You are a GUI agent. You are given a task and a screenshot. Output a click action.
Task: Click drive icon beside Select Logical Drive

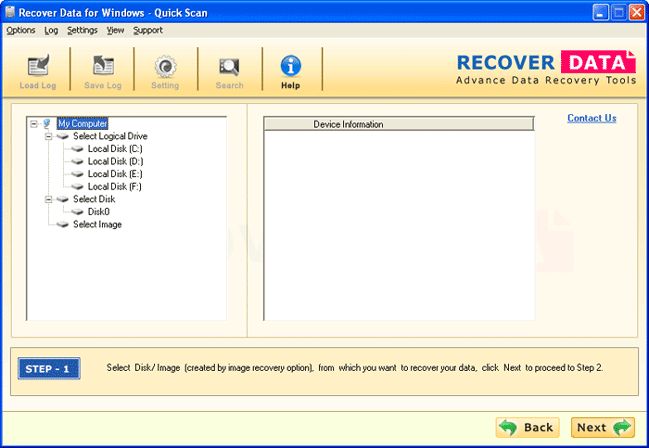click(62, 136)
